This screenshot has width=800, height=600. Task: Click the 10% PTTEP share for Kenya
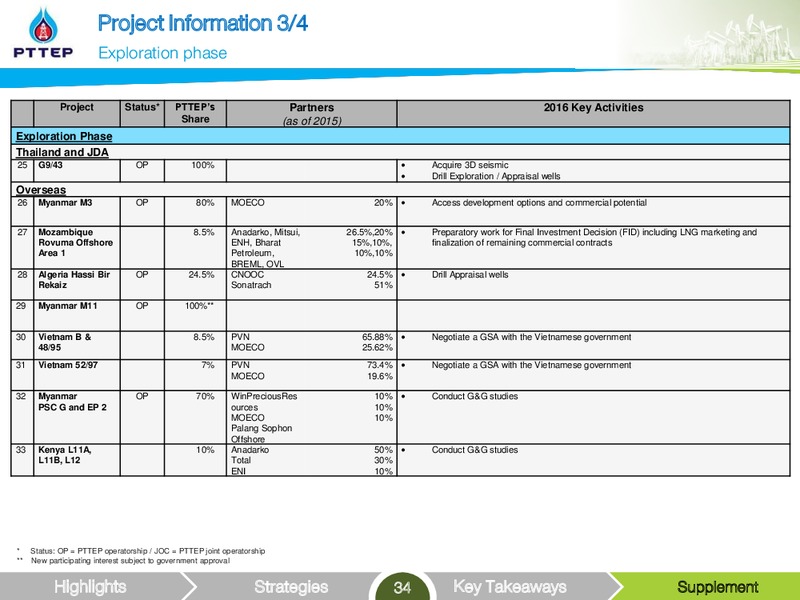coord(205,450)
